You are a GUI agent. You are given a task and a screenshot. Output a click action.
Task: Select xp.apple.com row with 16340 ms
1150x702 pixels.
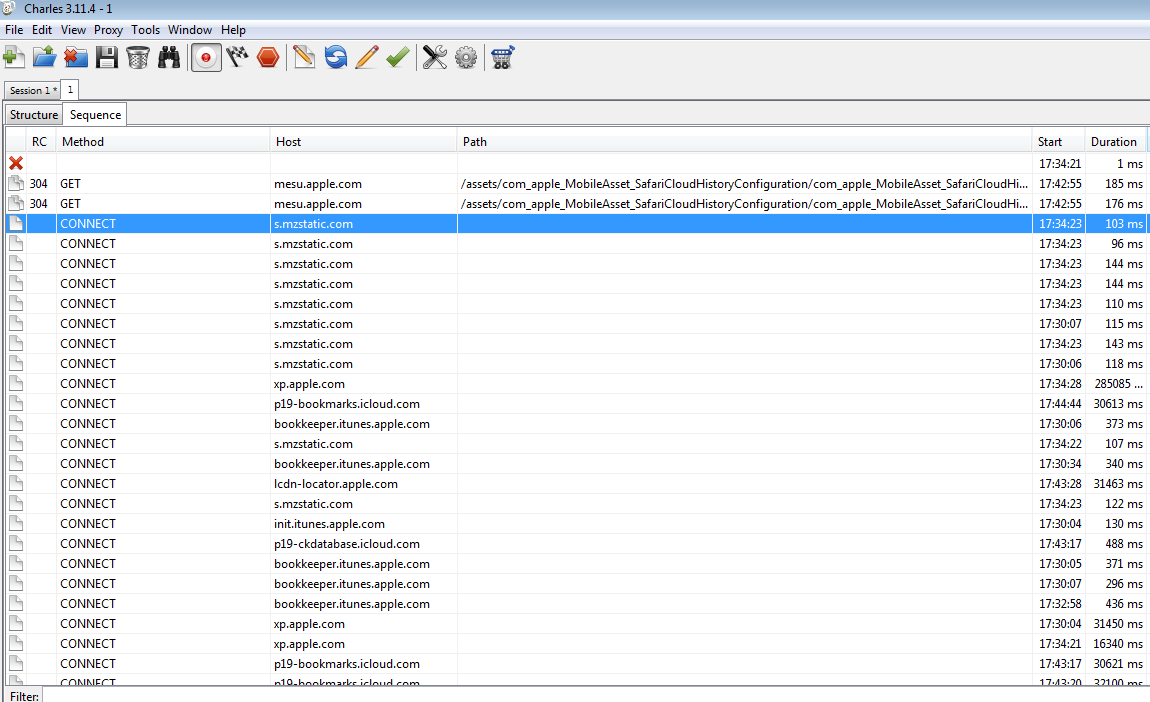(576, 644)
